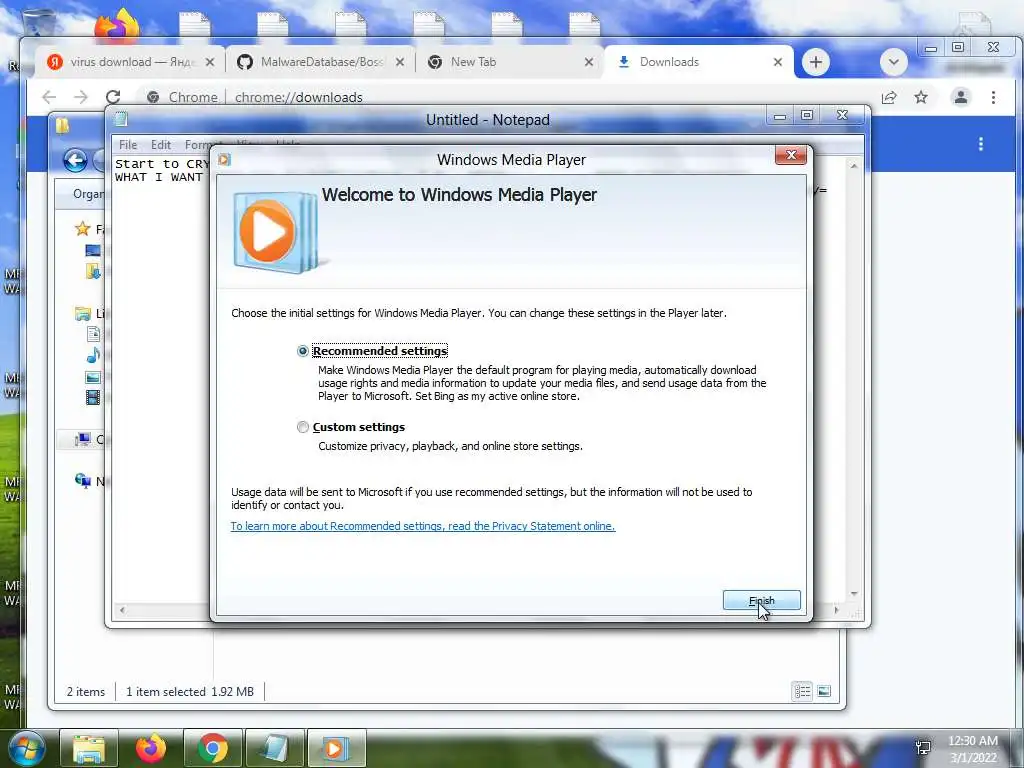Open the Chrome profile avatar icon
1024x768 pixels.
[961, 97]
